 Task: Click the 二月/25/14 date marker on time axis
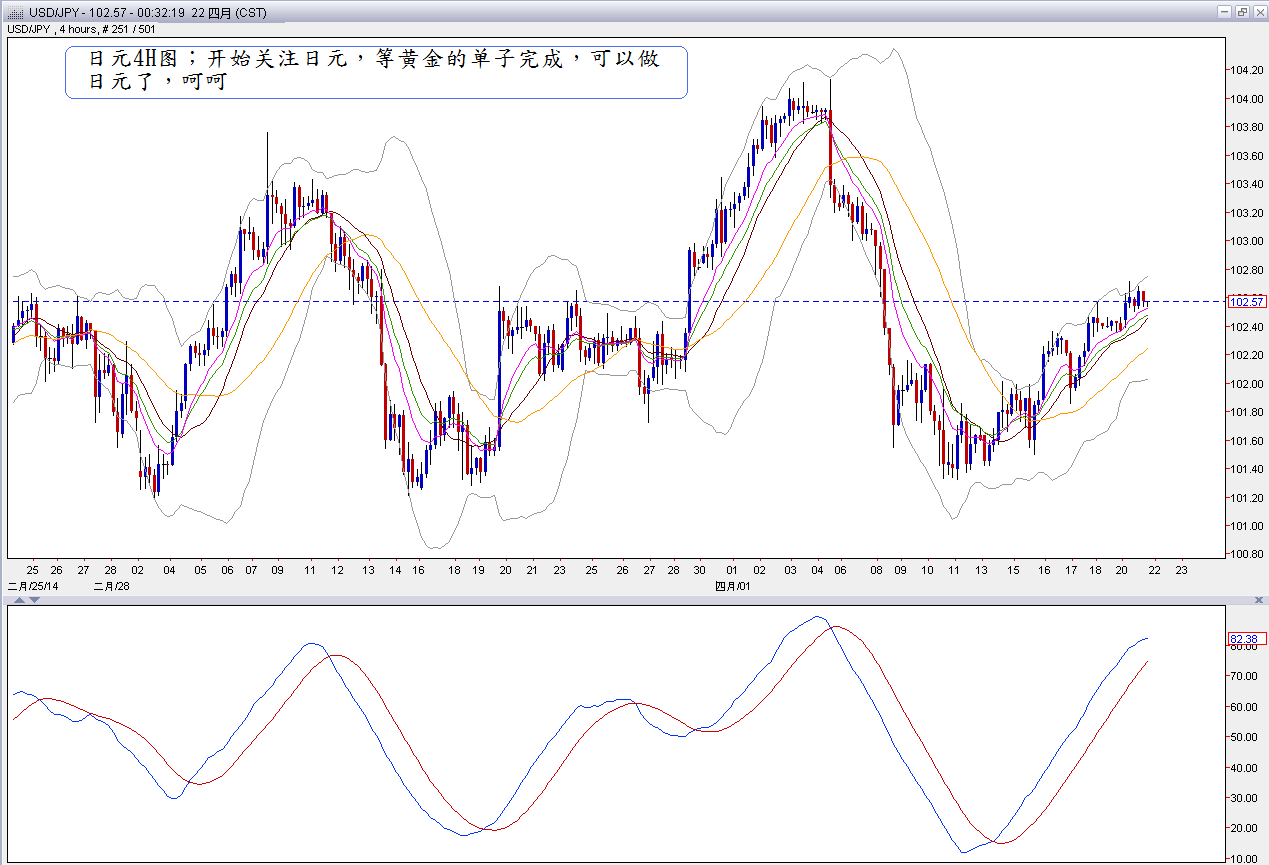point(34,586)
